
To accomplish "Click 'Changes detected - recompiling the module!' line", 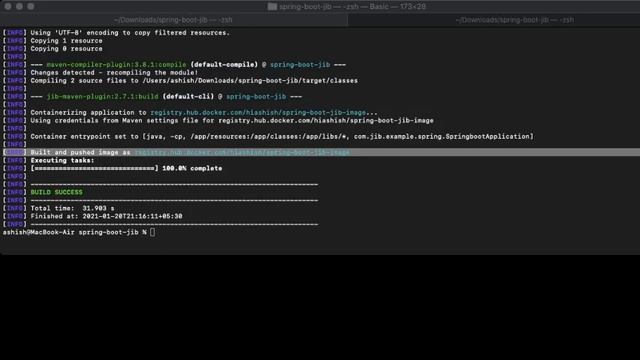I will point(114,73).
